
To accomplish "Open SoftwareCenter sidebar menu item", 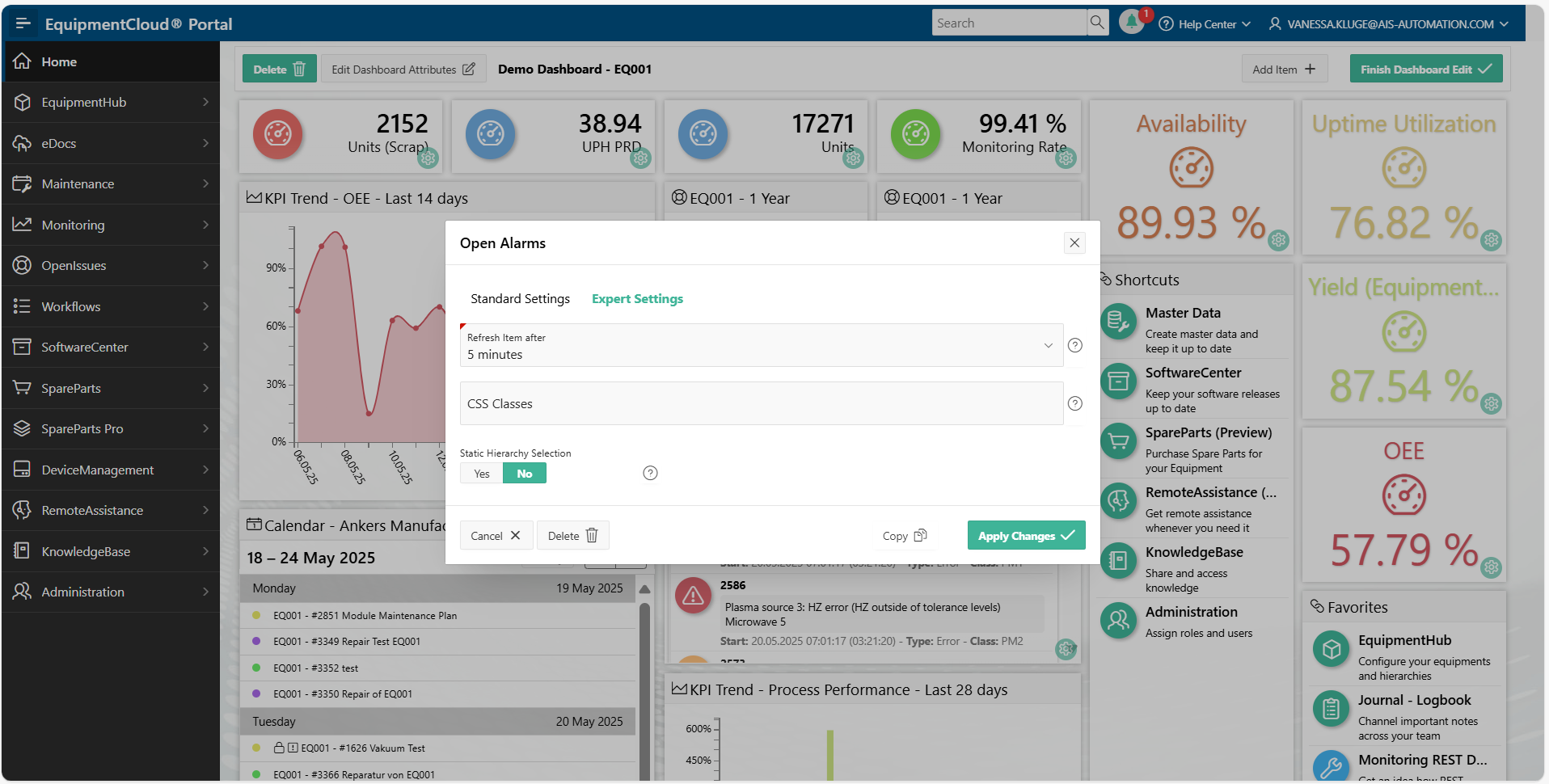I will pyautogui.click(x=111, y=347).
